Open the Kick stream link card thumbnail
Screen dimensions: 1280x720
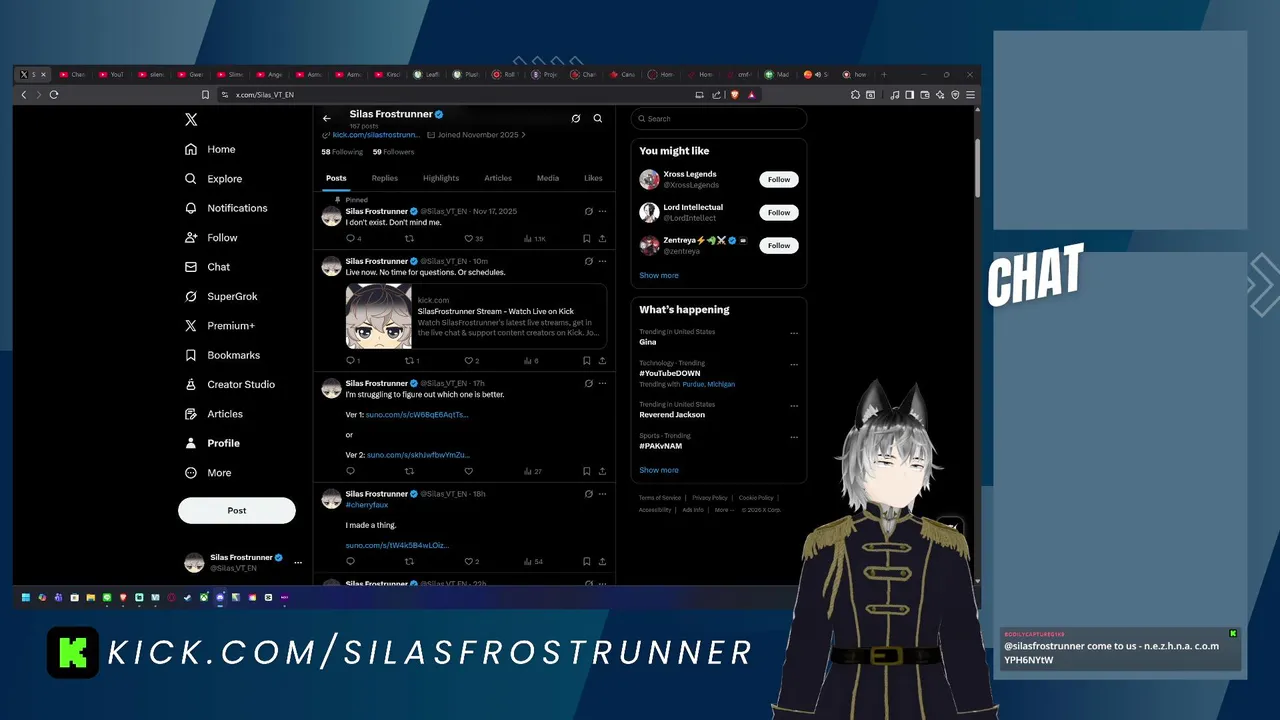coord(378,317)
